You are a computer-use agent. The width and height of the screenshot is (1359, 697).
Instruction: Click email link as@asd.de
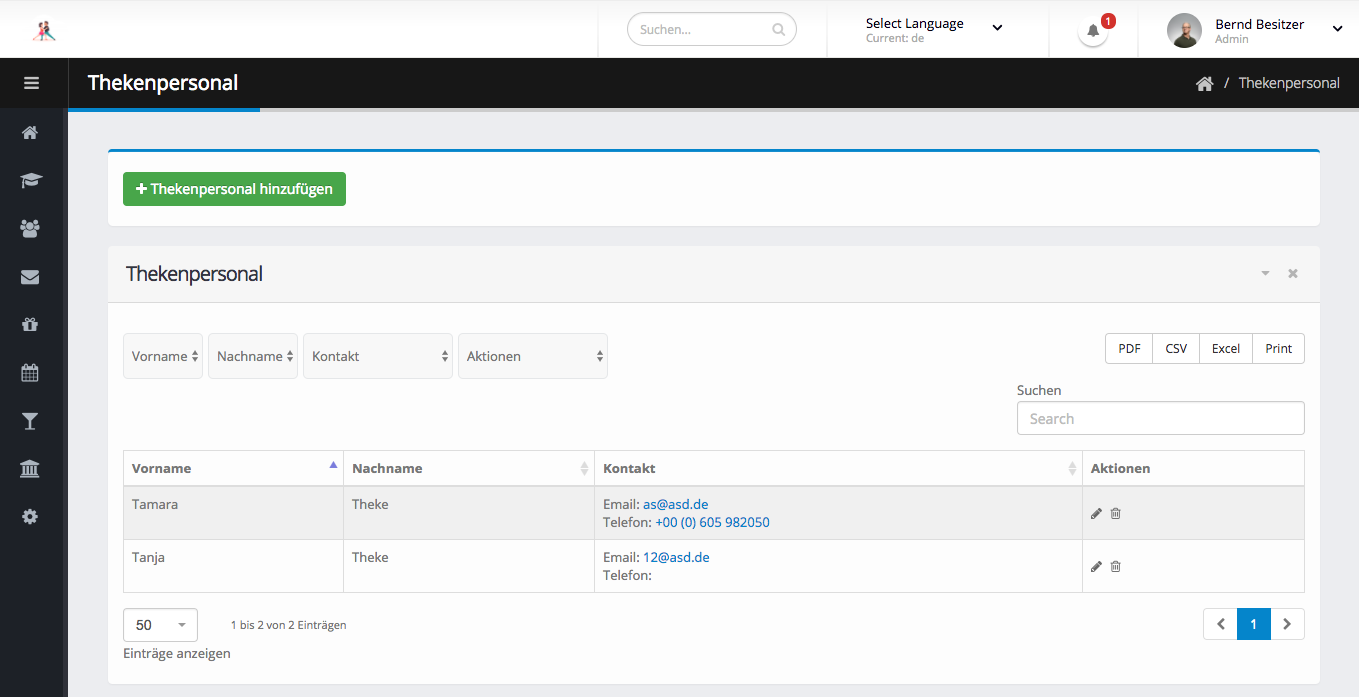point(675,504)
